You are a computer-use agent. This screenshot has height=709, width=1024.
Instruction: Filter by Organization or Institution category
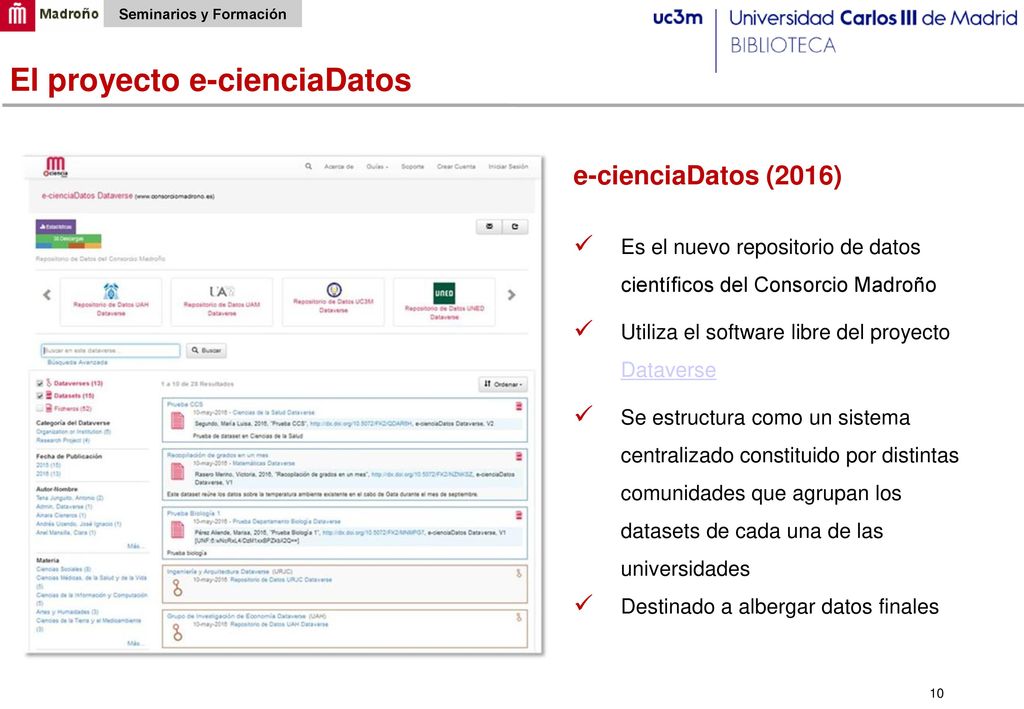(73, 432)
